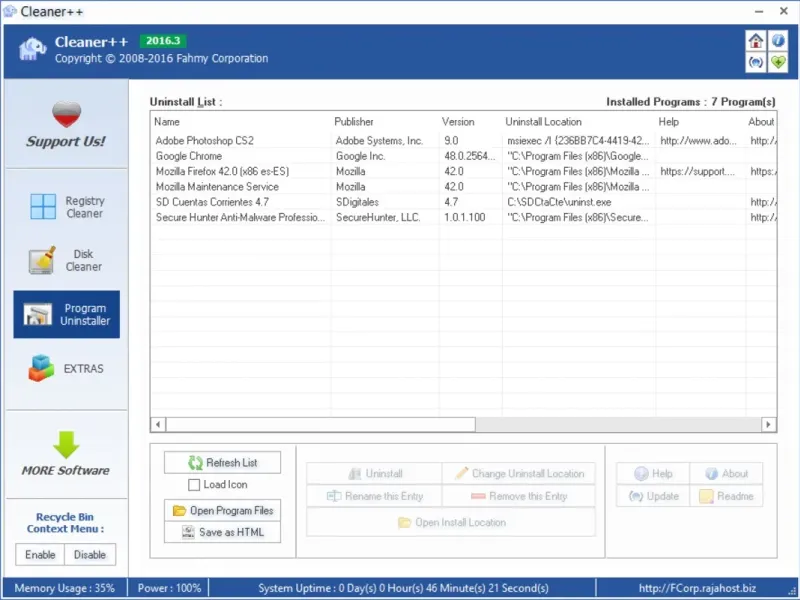Click Rename this Entry button

pyautogui.click(x=374, y=496)
